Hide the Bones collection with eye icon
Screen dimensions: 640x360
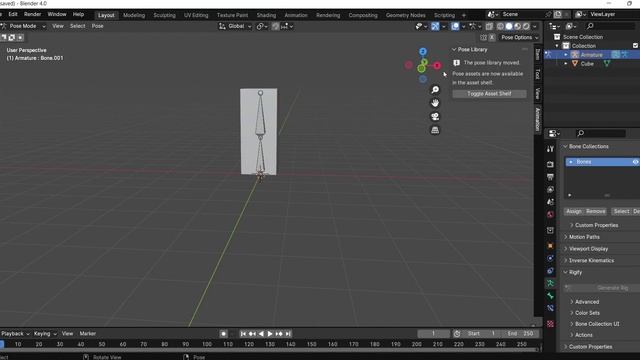click(x=635, y=162)
